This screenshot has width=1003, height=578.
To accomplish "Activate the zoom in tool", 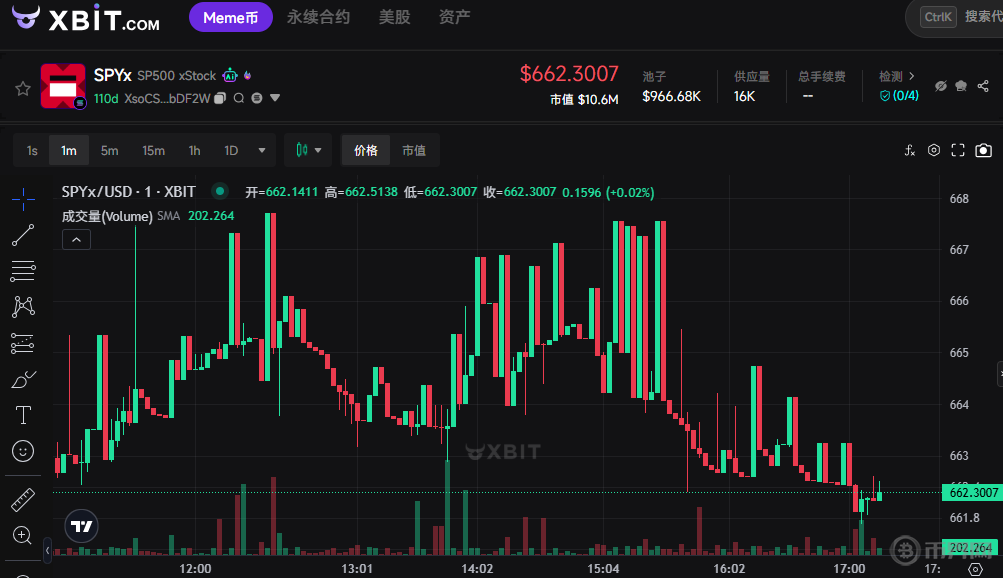I will (x=23, y=535).
